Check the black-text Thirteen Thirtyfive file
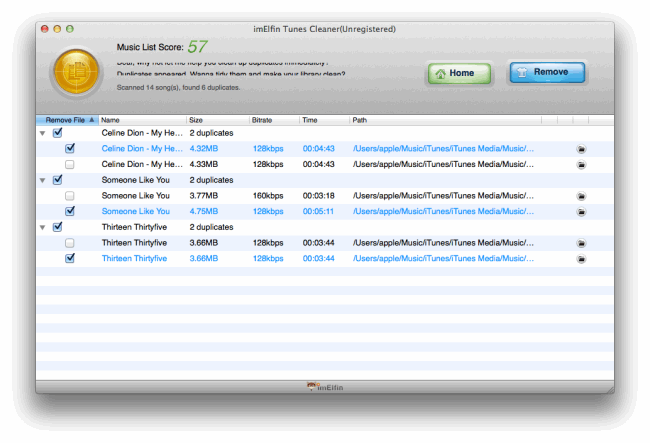The height and width of the screenshot is (443, 650). [x=70, y=243]
